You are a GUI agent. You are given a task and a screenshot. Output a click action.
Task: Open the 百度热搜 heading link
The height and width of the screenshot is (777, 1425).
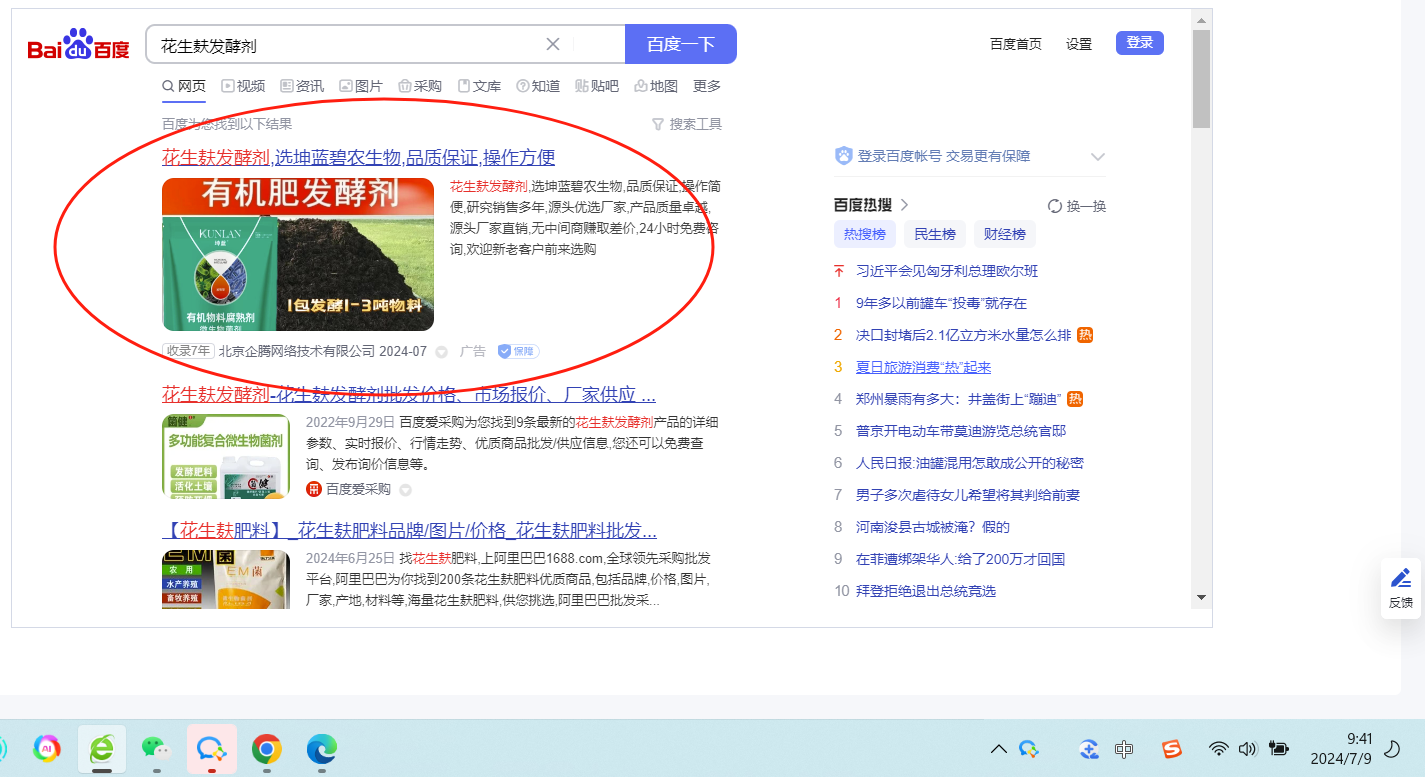pyautogui.click(x=871, y=205)
